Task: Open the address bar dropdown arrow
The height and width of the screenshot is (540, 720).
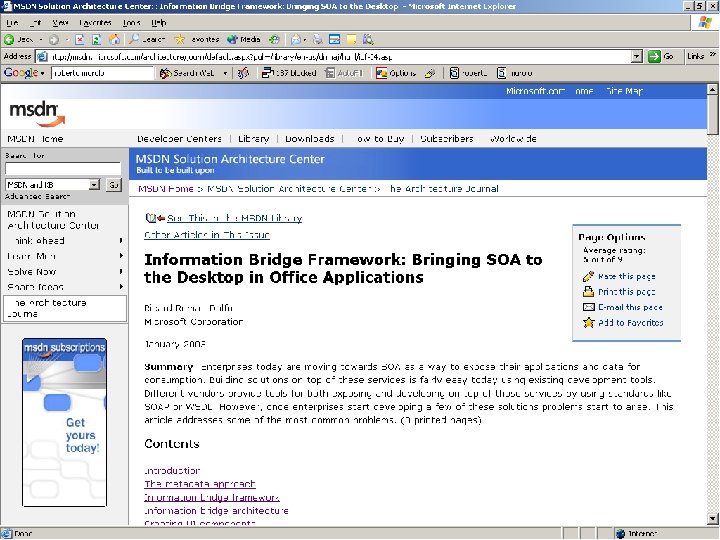Action: [x=636, y=56]
